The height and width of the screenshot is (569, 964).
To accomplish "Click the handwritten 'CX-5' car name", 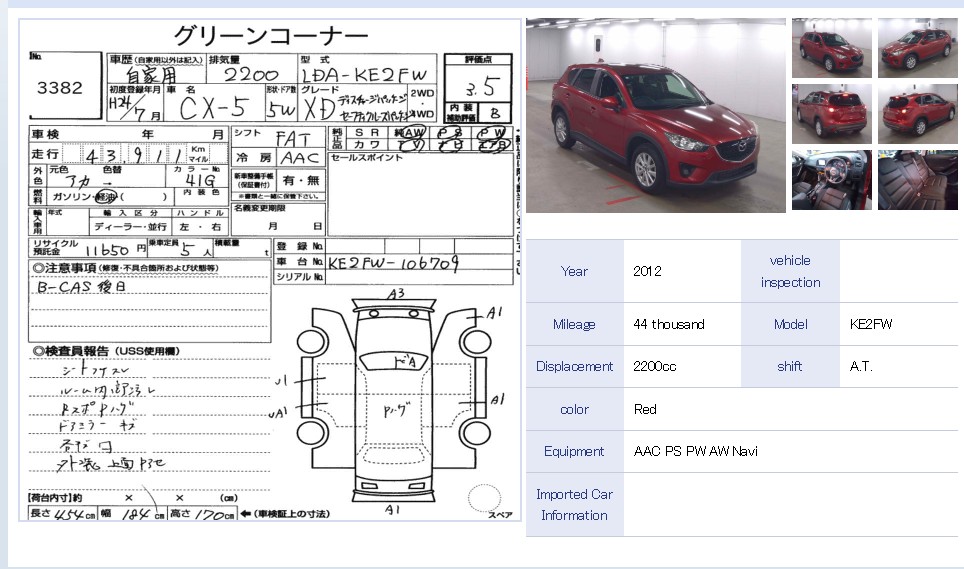I will point(214,109).
